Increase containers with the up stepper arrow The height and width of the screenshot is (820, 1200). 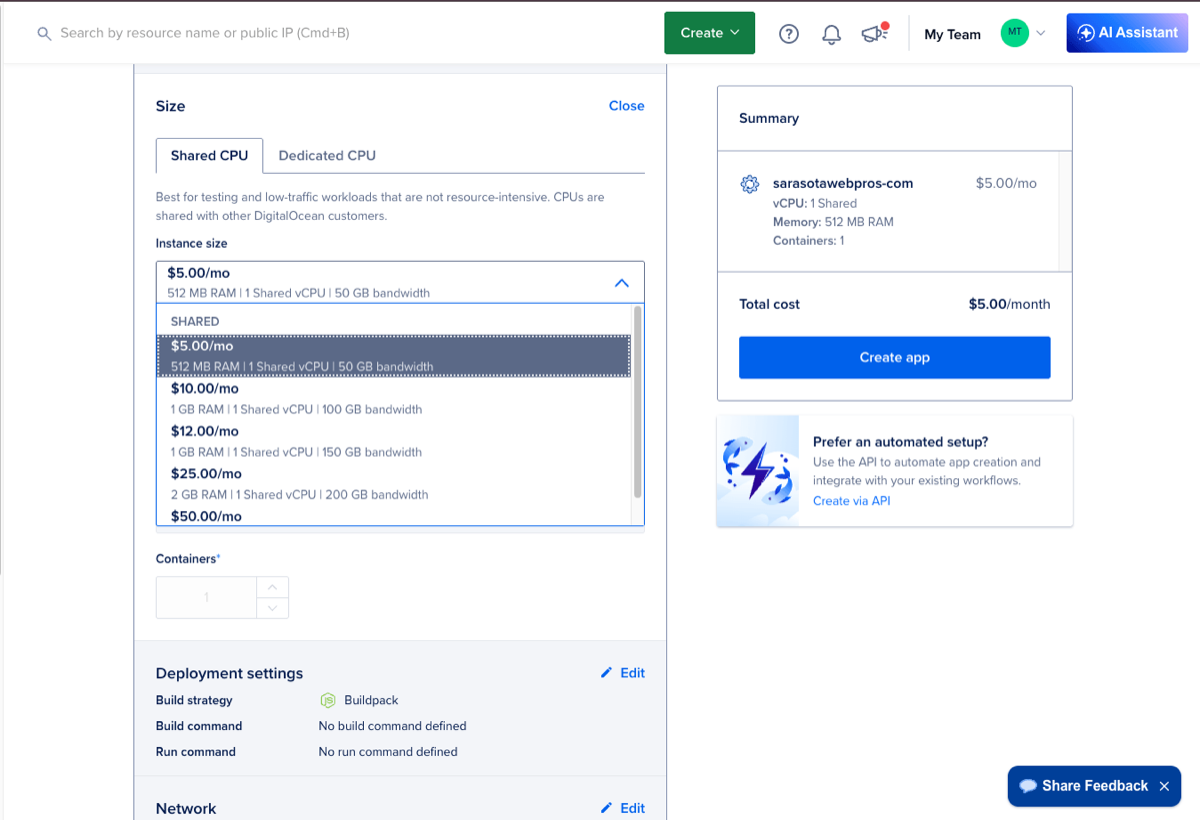(x=273, y=587)
